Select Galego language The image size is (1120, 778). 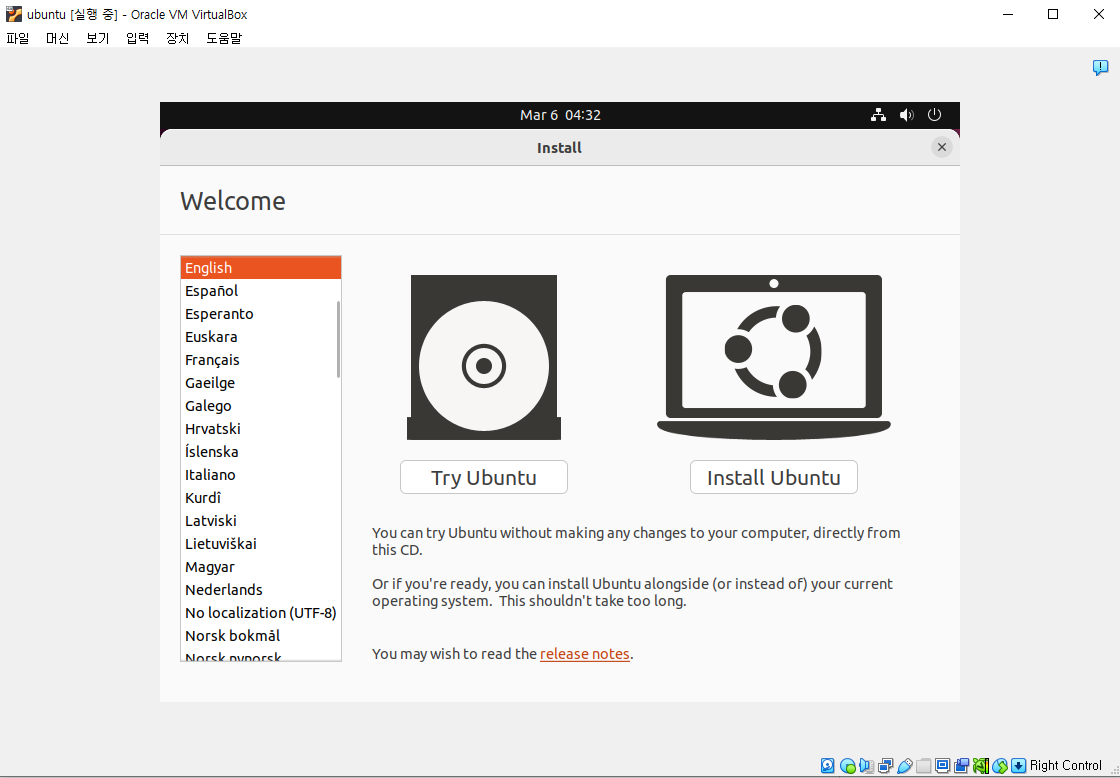click(261, 406)
